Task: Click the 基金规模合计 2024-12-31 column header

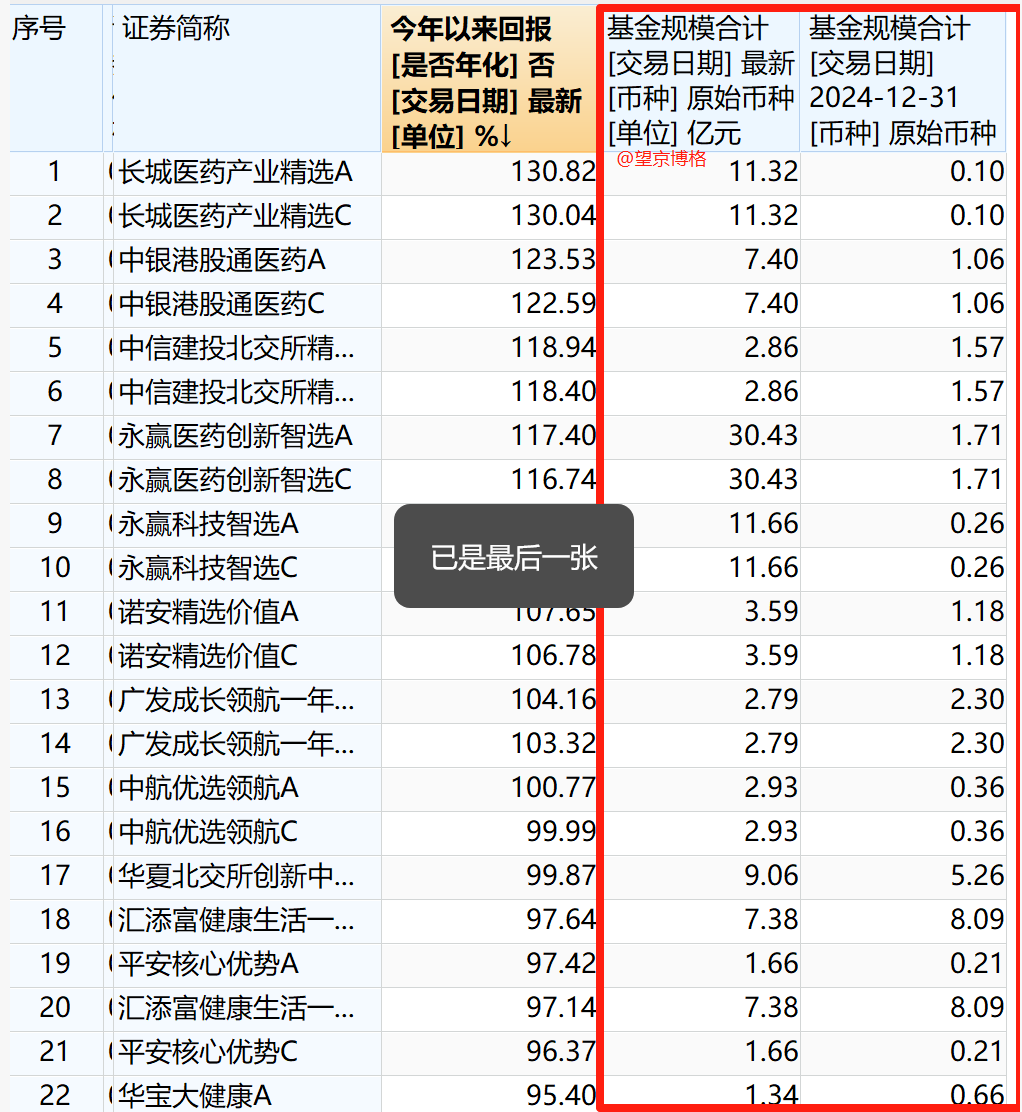Action: tap(903, 81)
